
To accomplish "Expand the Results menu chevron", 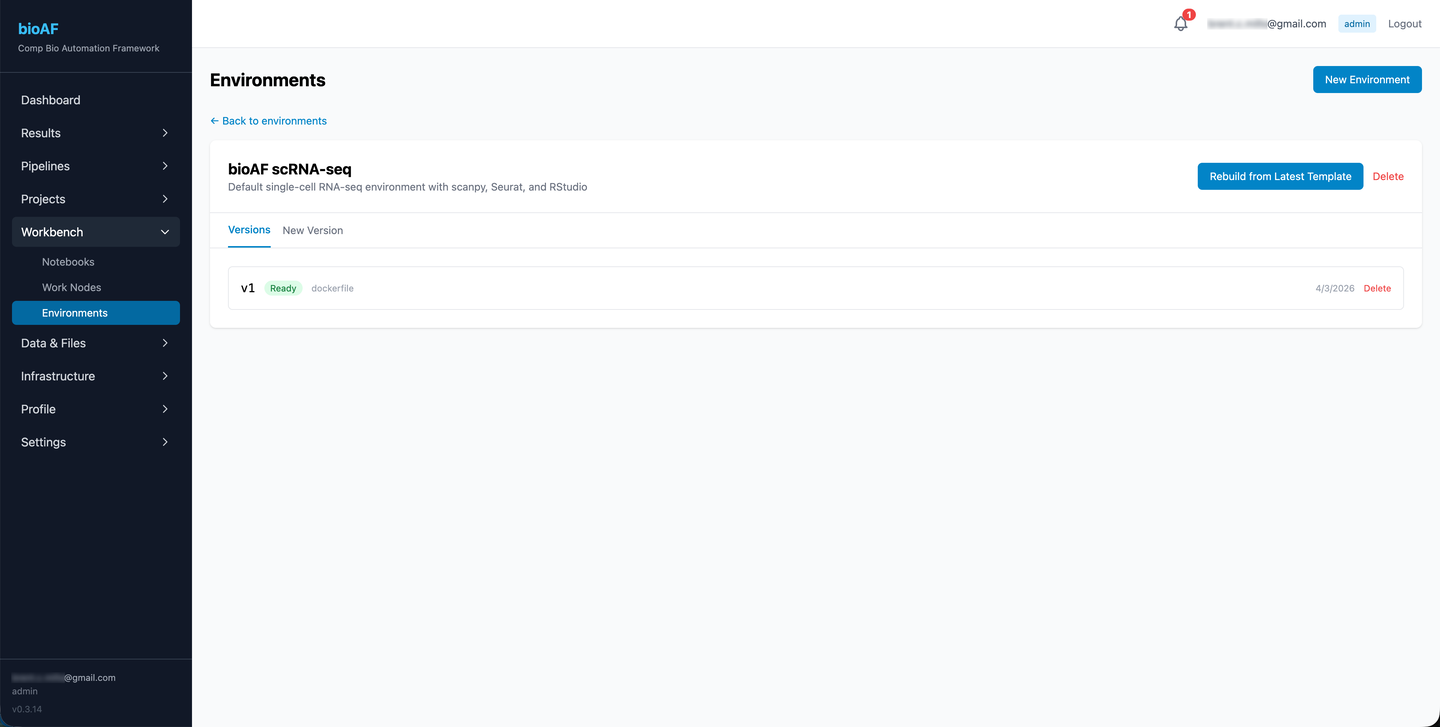I will 165,133.
